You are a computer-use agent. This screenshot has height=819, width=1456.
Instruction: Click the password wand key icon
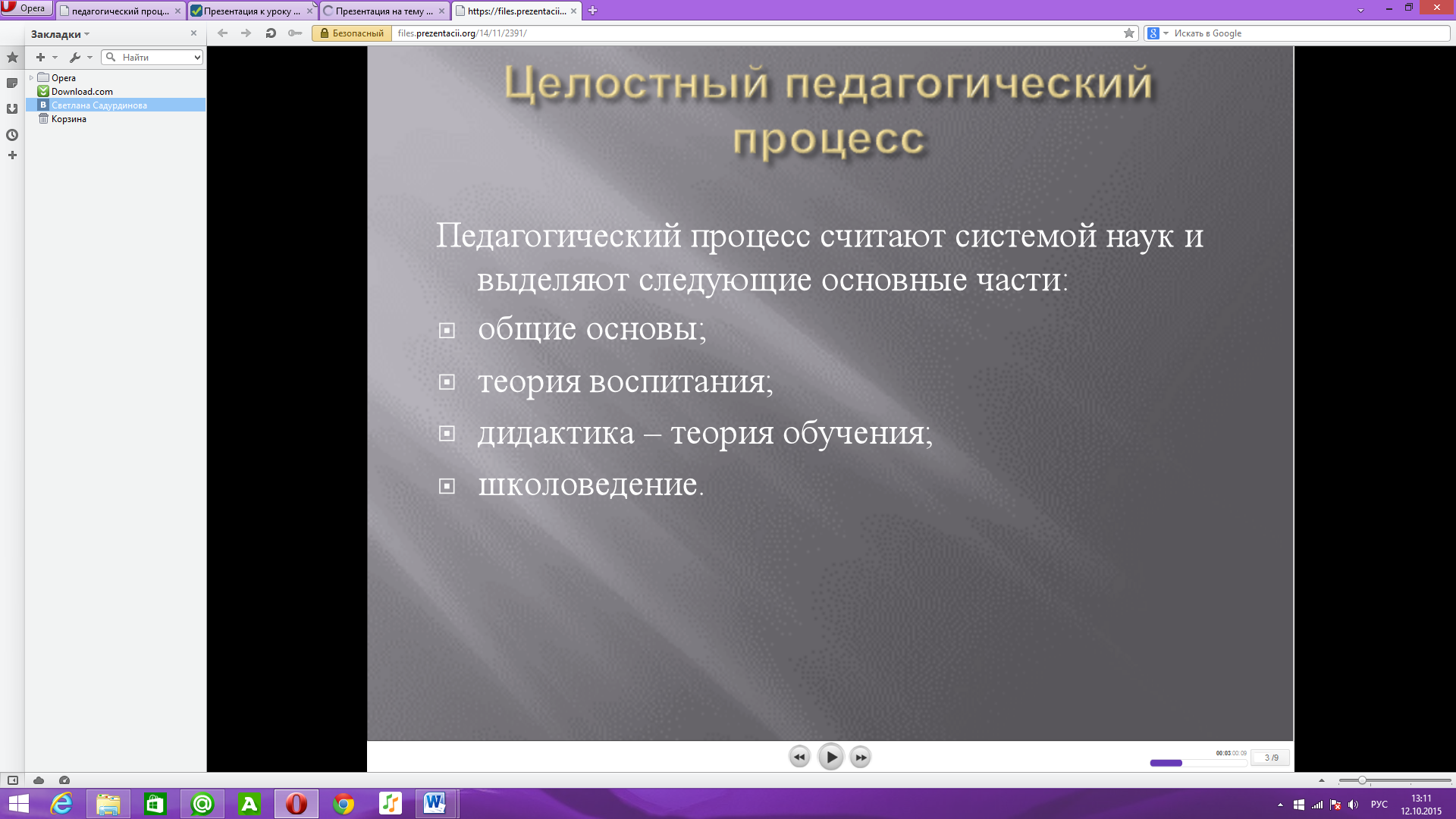[295, 33]
